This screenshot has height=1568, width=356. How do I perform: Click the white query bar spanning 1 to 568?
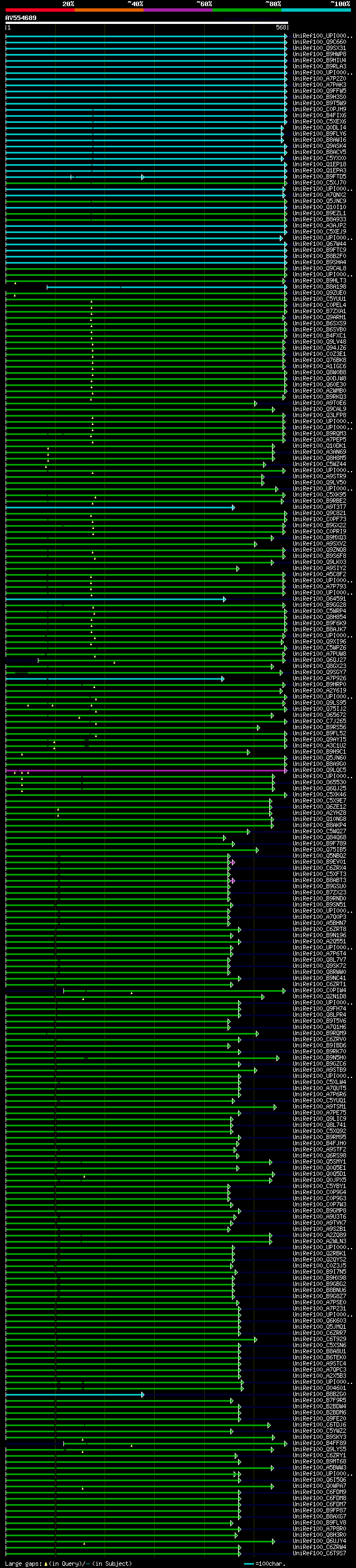coord(147,23)
